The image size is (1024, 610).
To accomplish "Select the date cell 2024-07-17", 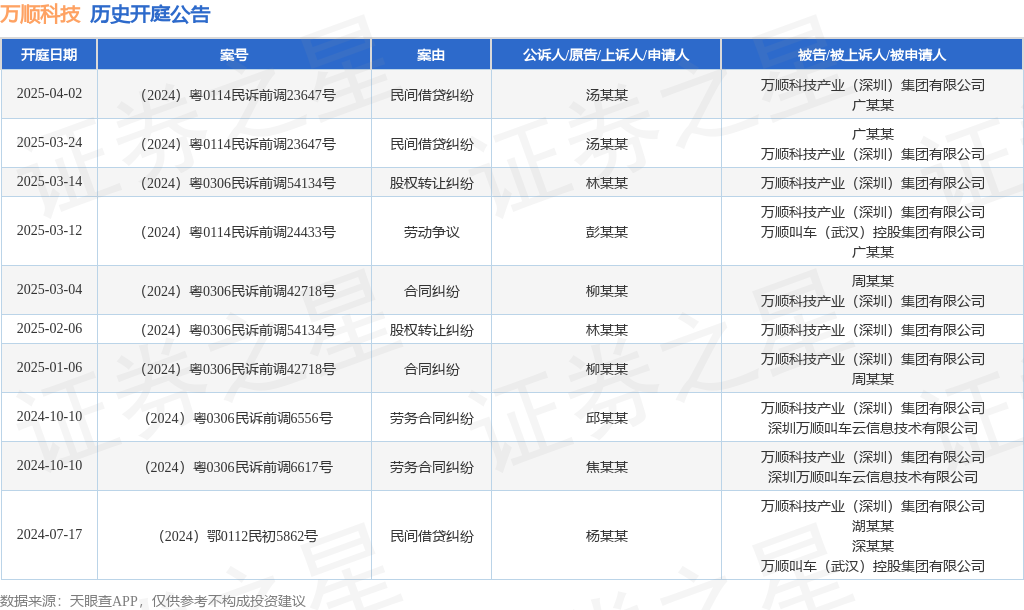I will 50,535.
